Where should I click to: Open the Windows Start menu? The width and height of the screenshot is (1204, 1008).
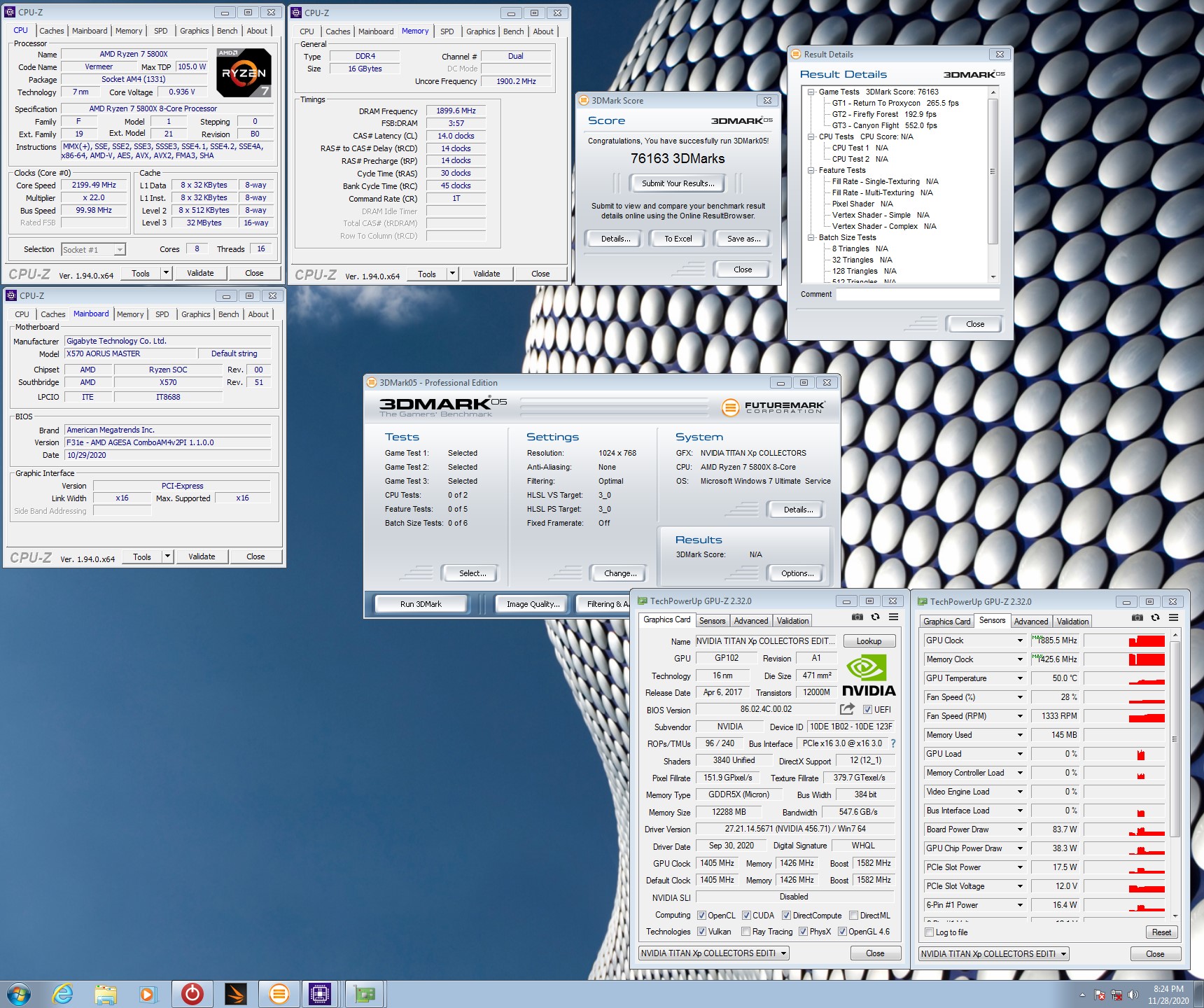[19, 994]
